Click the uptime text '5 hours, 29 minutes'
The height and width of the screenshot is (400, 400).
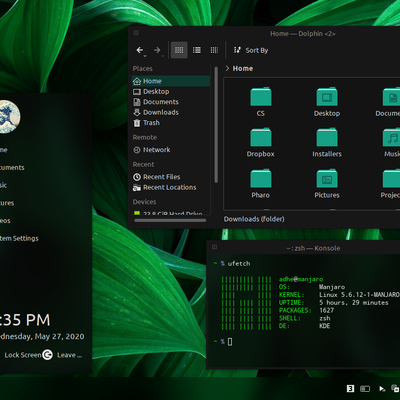coord(354,303)
